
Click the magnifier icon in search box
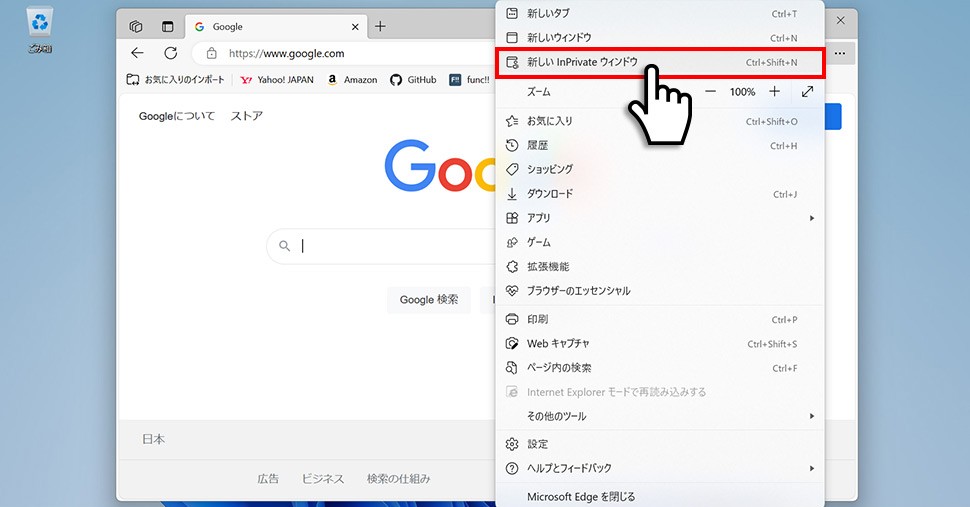285,246
